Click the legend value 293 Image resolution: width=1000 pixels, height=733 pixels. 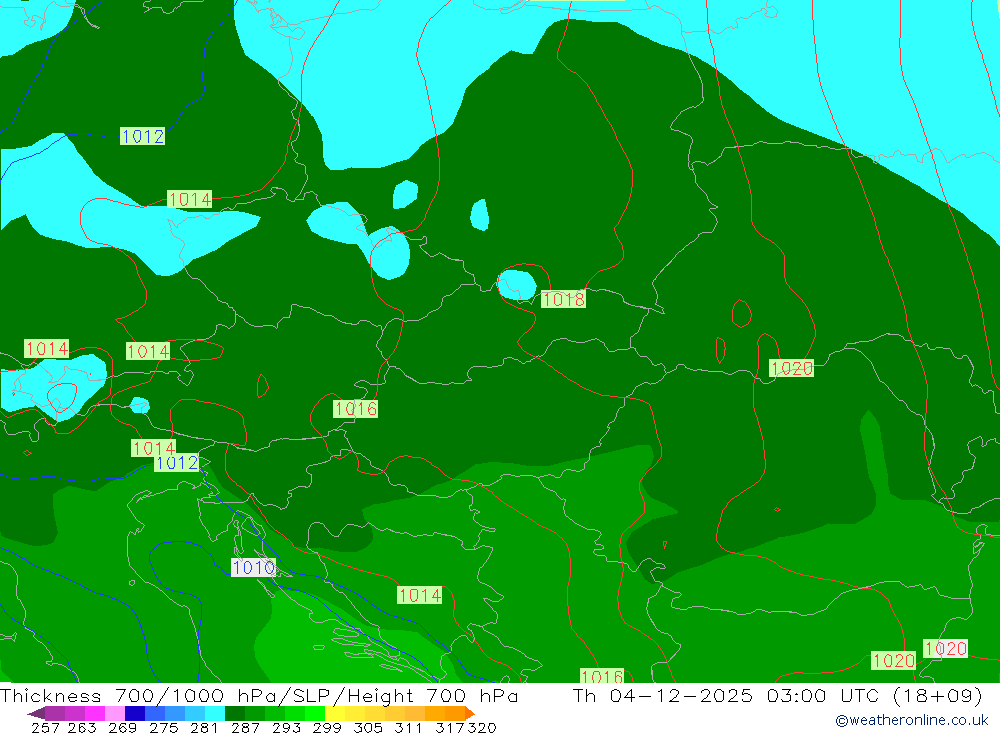[286, 727]
